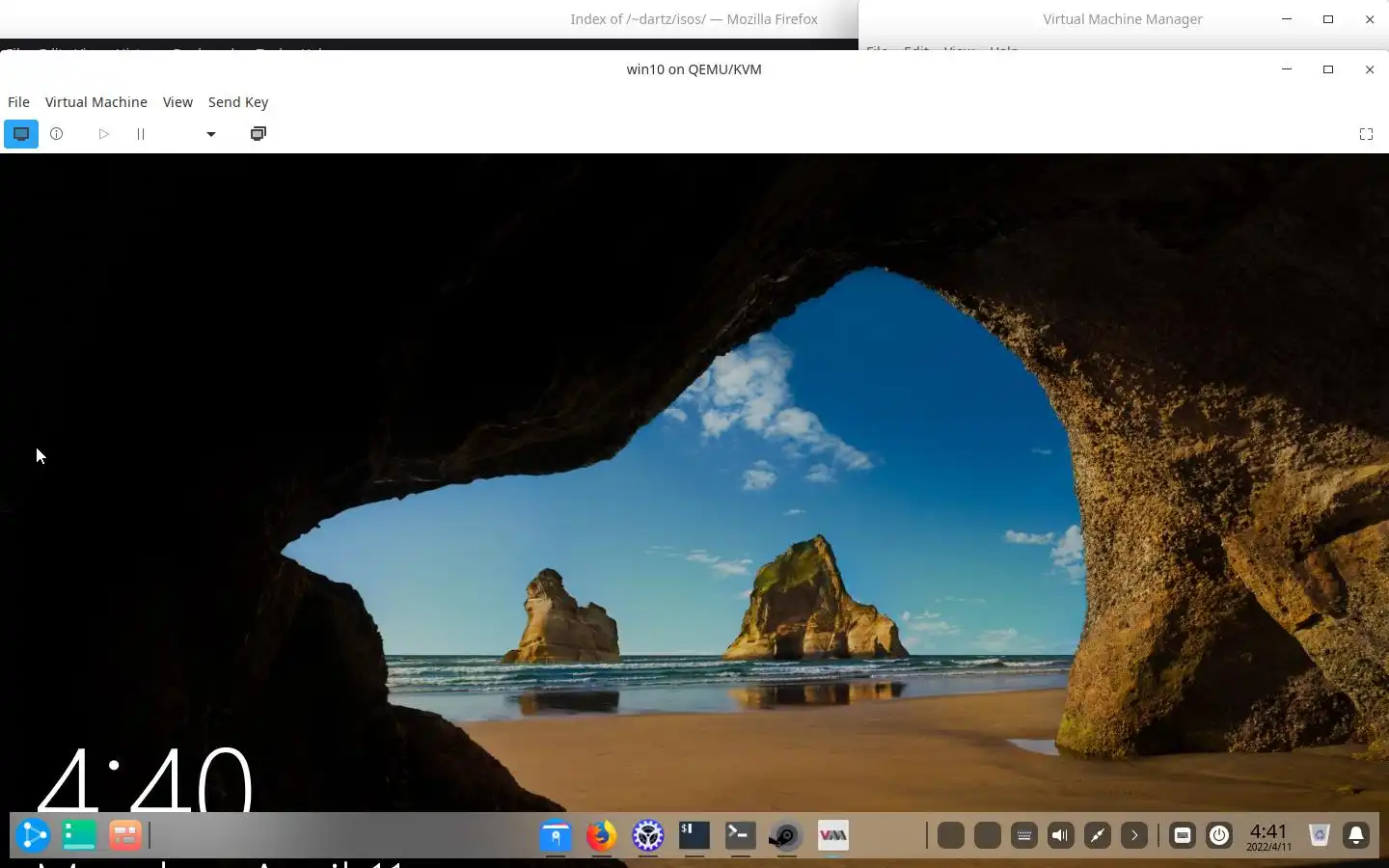Show the graphical console view

pyautogui.click(x=21, y=134)
